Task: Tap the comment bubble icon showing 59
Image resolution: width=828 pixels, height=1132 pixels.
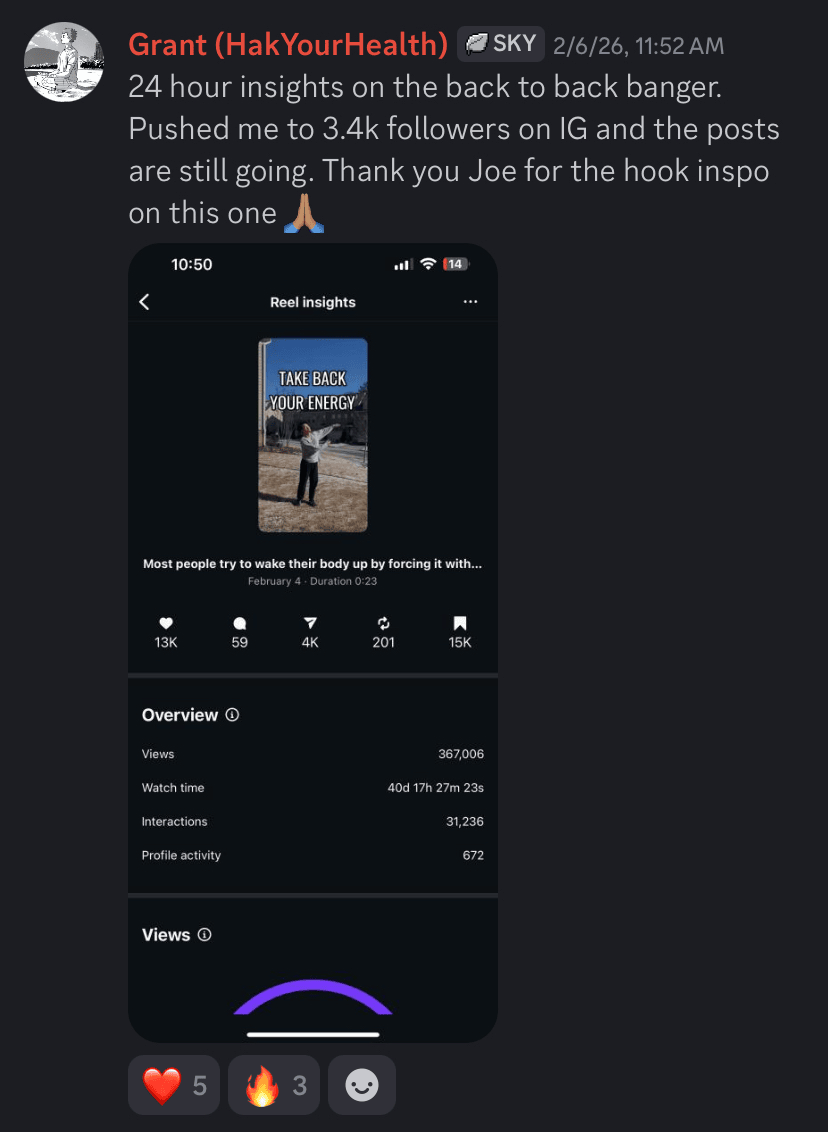Action: point(240,623)
